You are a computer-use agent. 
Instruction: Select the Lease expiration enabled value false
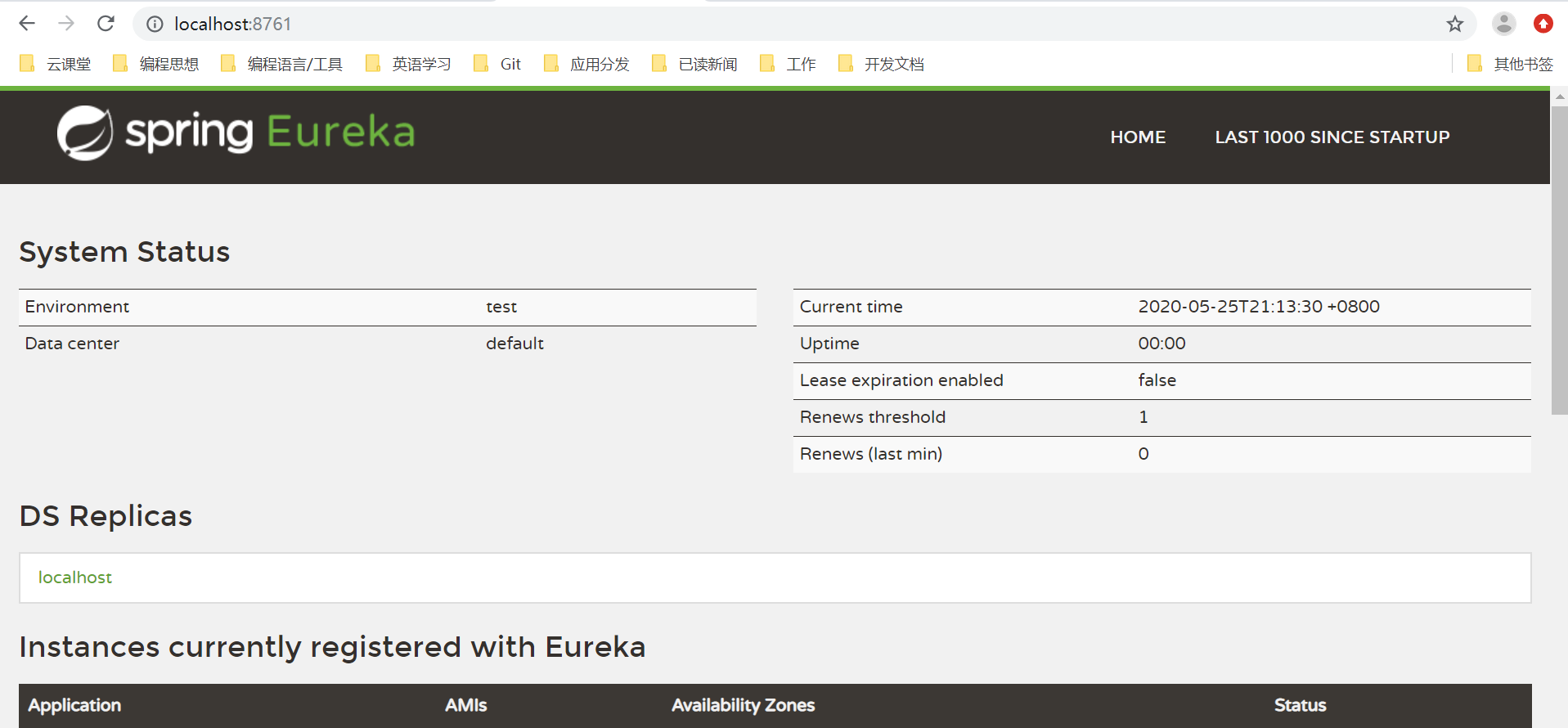pos(1157,380)
